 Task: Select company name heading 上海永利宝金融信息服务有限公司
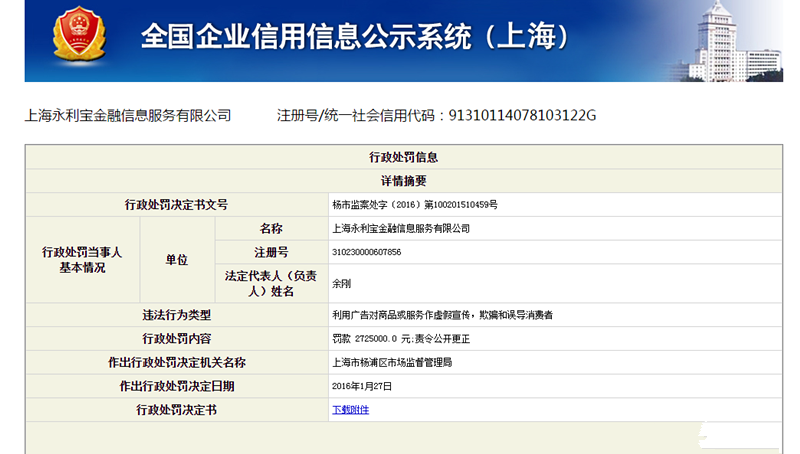tap(128, 116)
